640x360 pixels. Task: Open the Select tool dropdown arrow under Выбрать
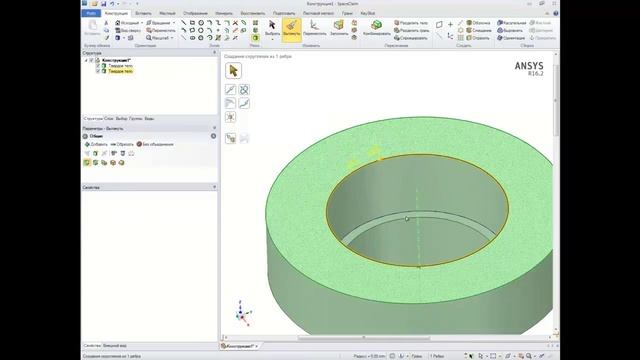point(272,40)
